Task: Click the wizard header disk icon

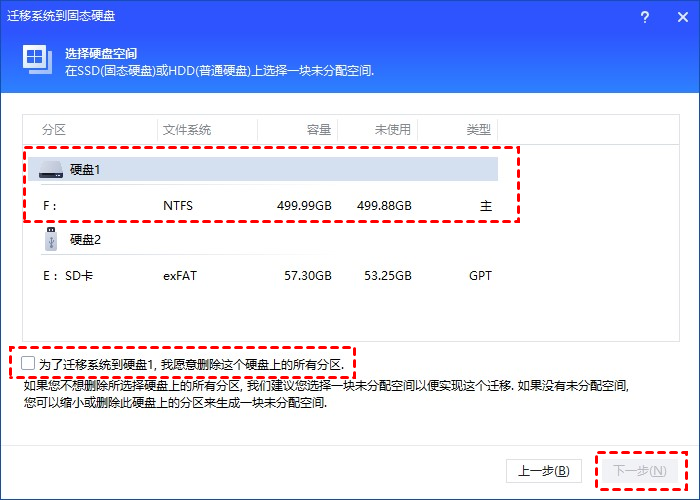Action: click(x=36, y=62)
